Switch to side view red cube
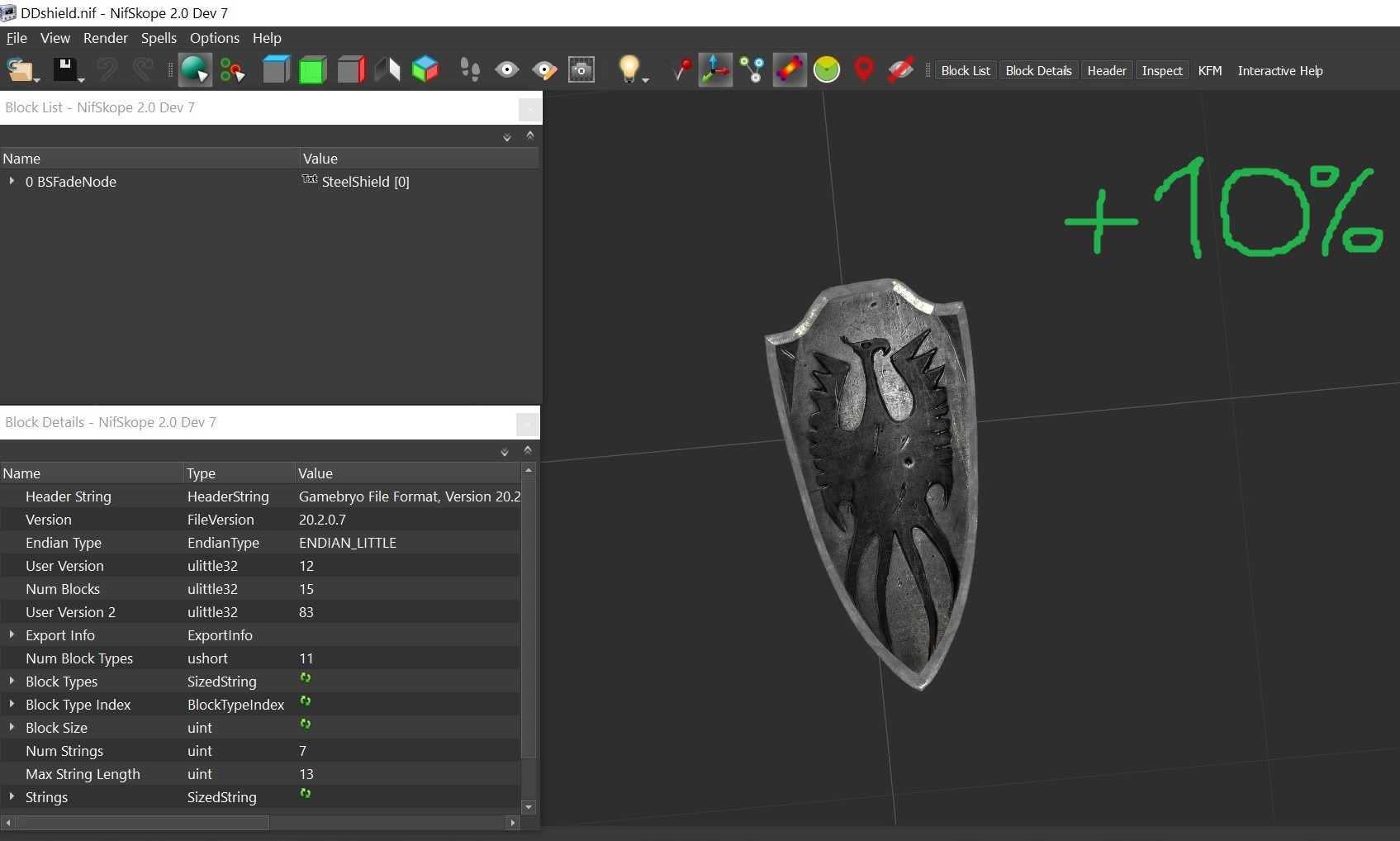This screenshot has height=841, width=1400. pos(351,70)
